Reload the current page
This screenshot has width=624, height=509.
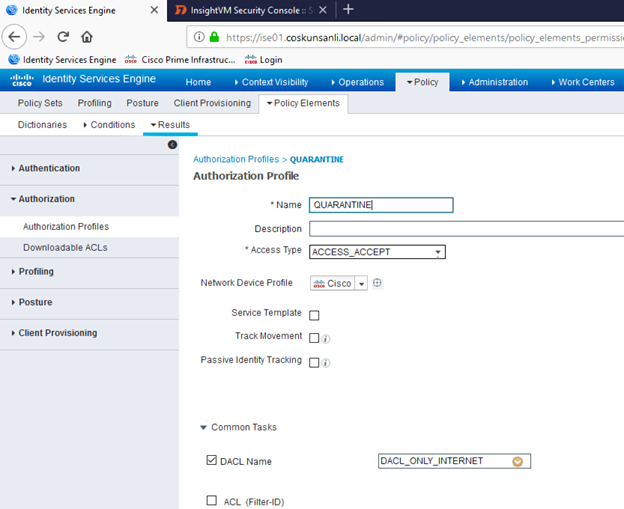(x=63, y=37)
